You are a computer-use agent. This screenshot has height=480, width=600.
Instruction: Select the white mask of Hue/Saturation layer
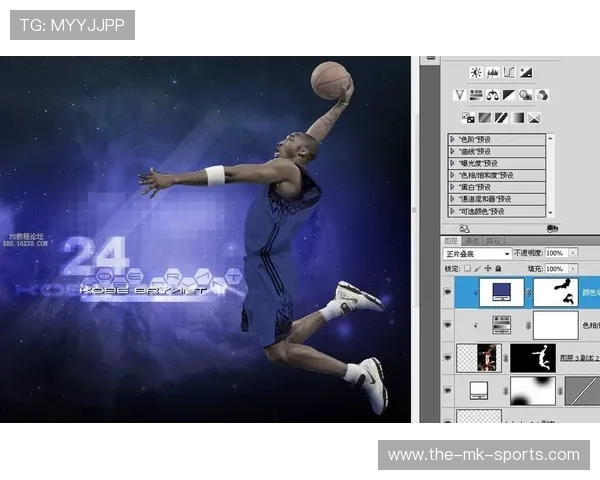[x=556, y=325]
